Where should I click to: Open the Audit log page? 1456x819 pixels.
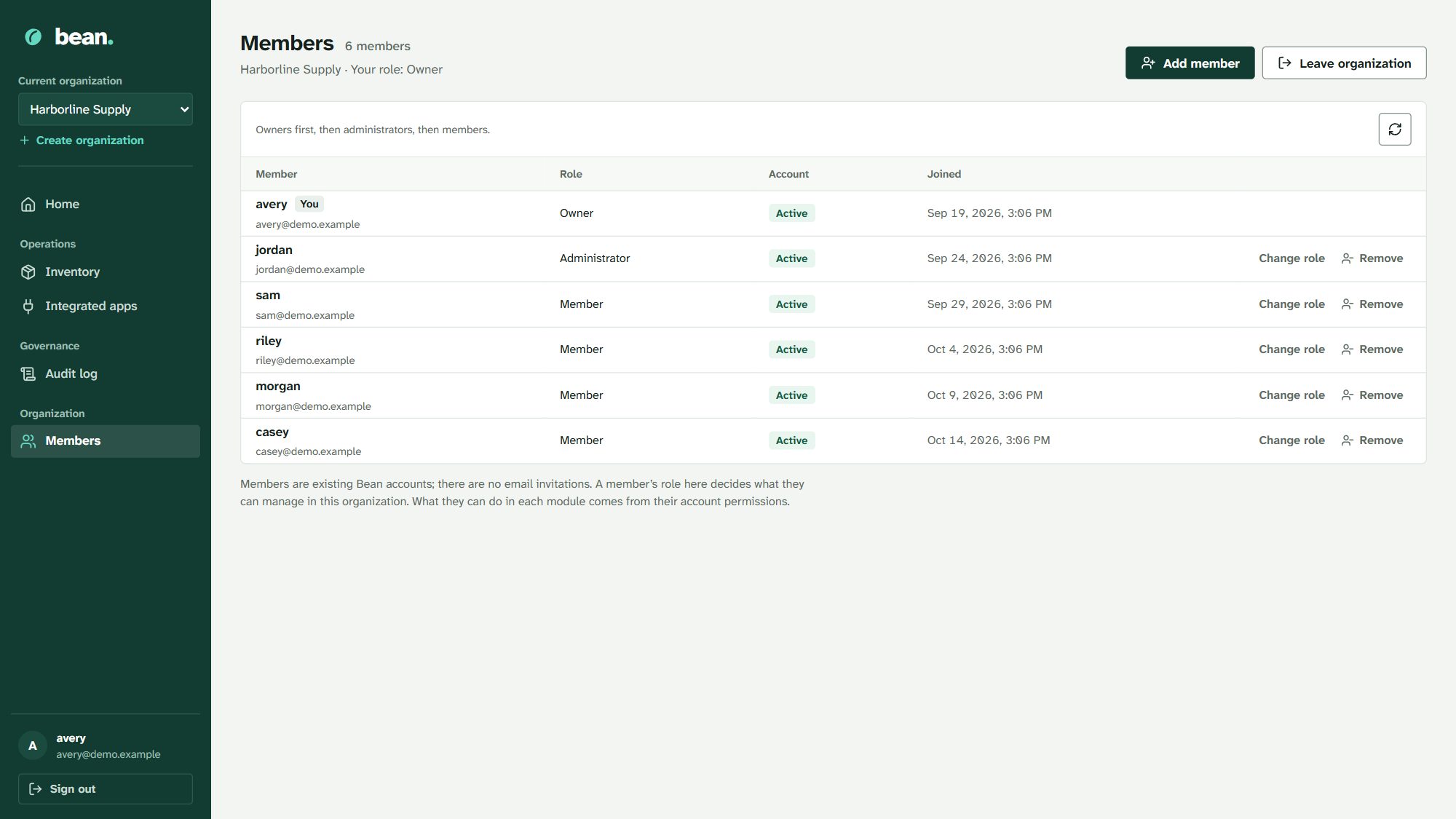click(x=106, y=373)
